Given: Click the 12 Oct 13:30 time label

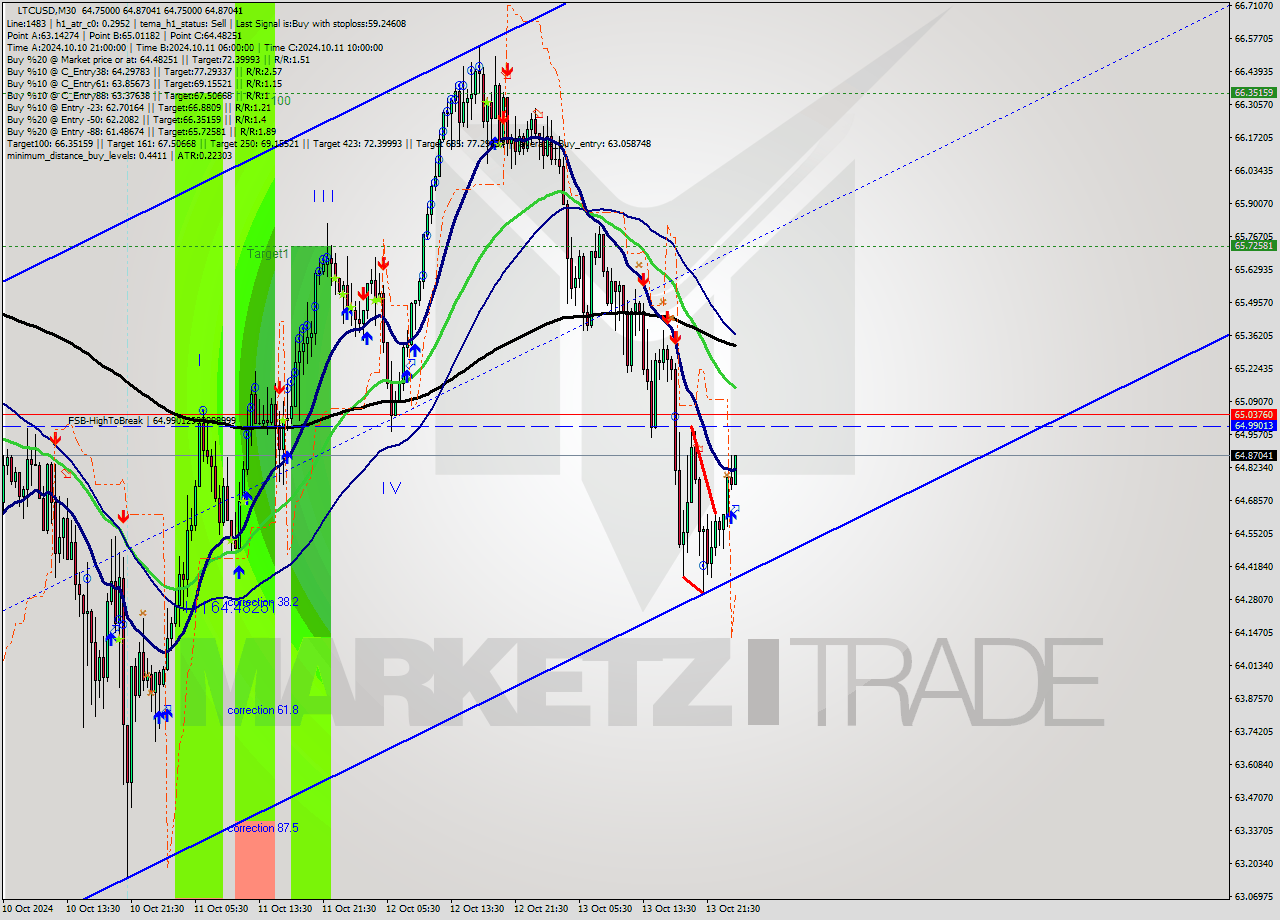Looking at the screenshot, I should [478, 909].
